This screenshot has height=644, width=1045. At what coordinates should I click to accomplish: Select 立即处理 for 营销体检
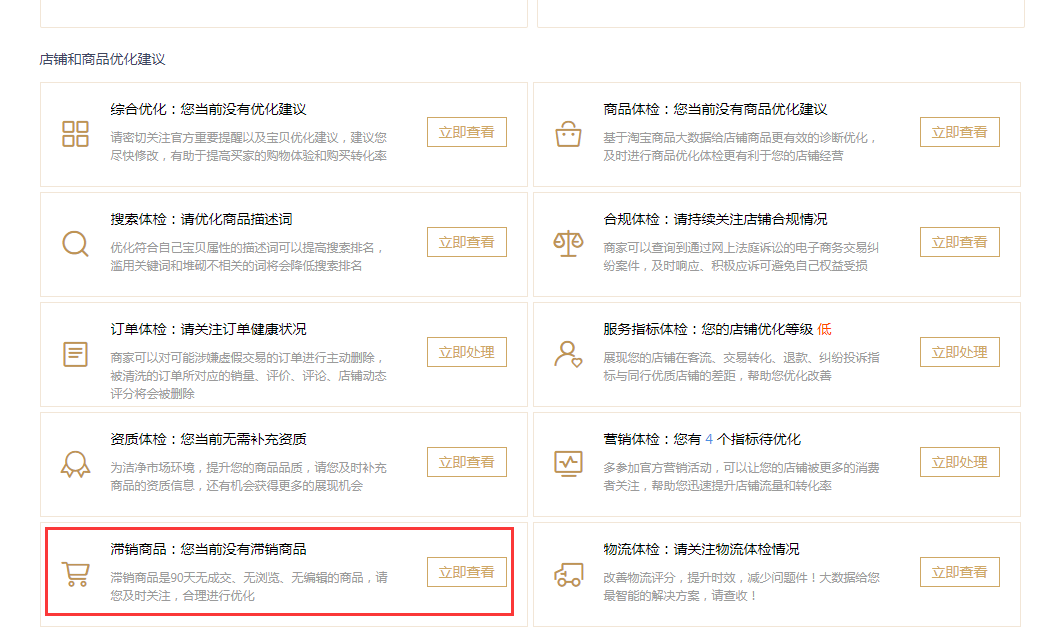(960, 462)
